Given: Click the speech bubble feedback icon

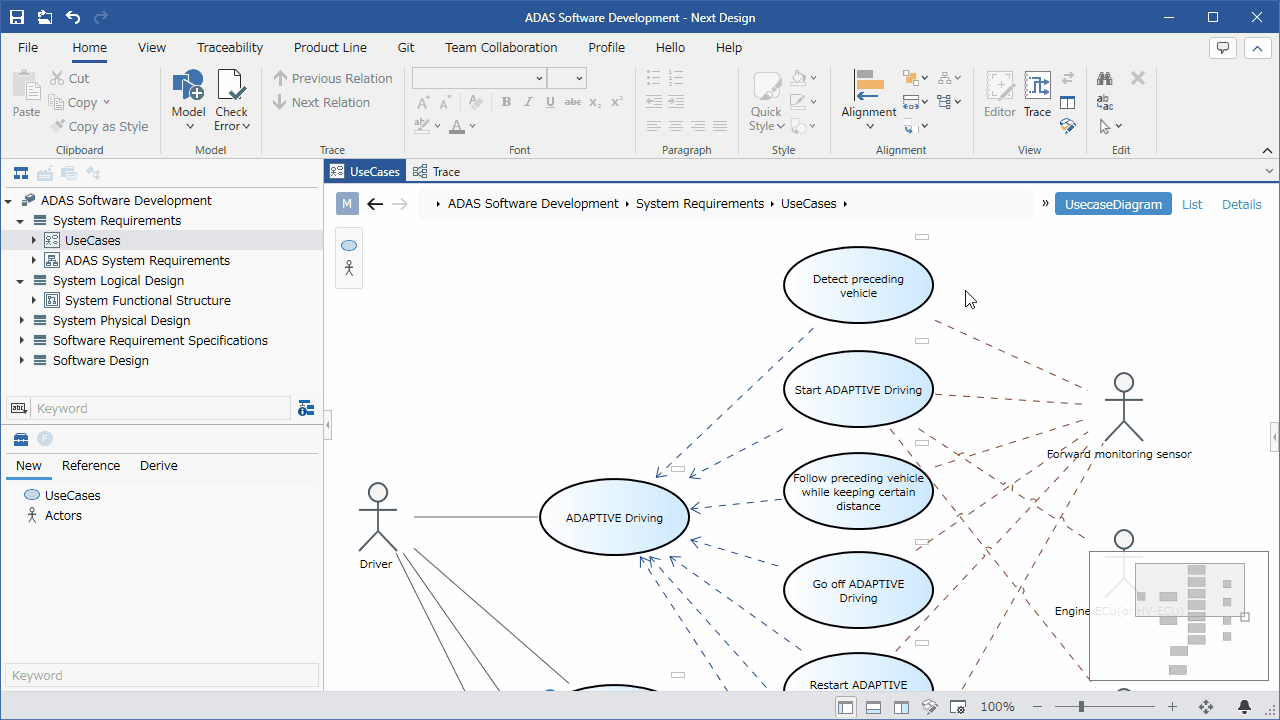Looking at the screenshot, I should point(1222,47).
